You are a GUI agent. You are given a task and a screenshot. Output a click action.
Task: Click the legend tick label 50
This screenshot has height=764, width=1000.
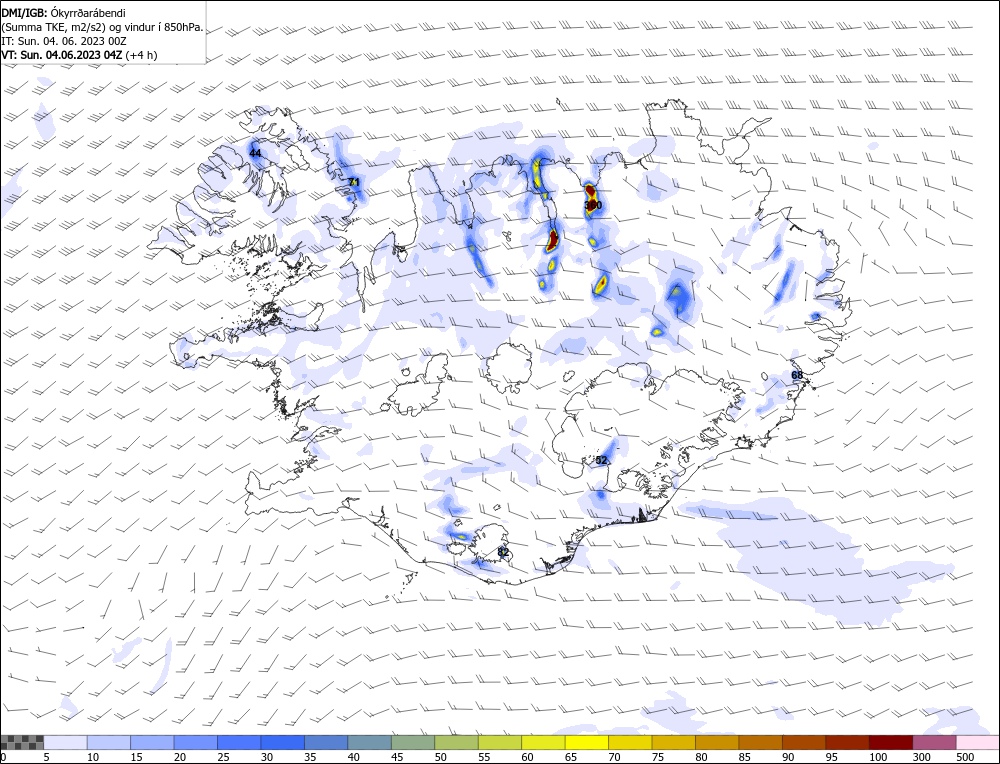click(x=441, y=757)
